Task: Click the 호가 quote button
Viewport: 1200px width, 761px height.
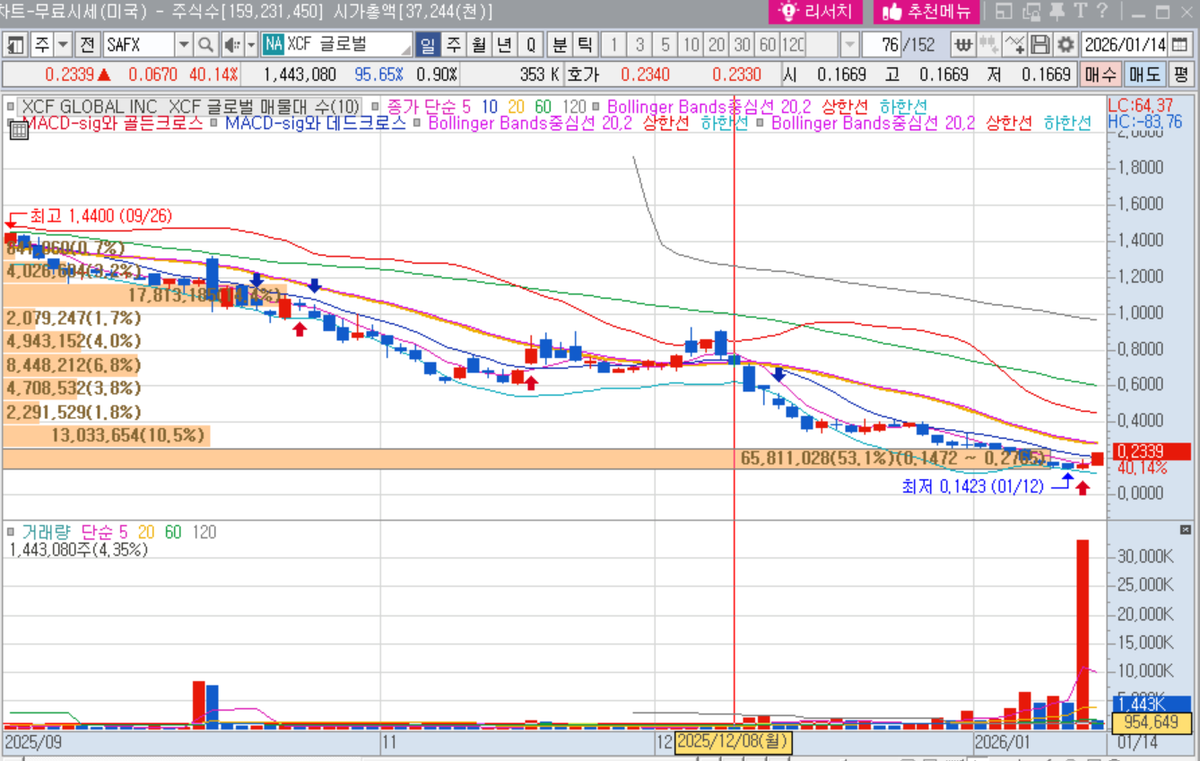Action: click(x=581, y=75)
